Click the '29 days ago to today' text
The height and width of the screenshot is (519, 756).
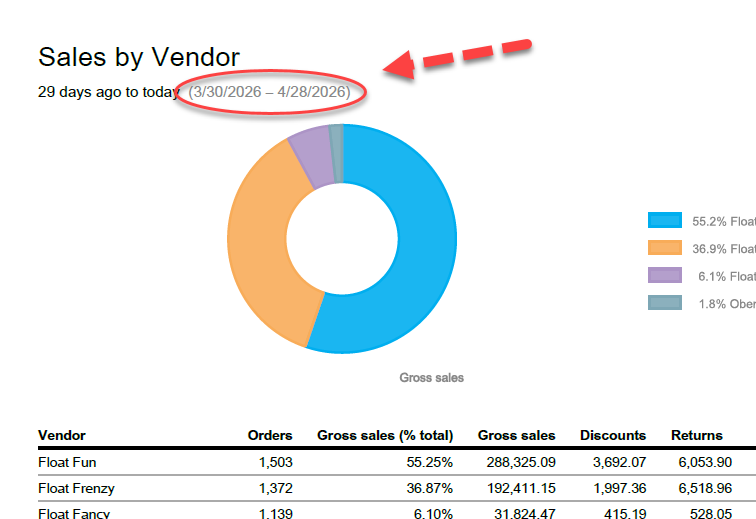108,92
